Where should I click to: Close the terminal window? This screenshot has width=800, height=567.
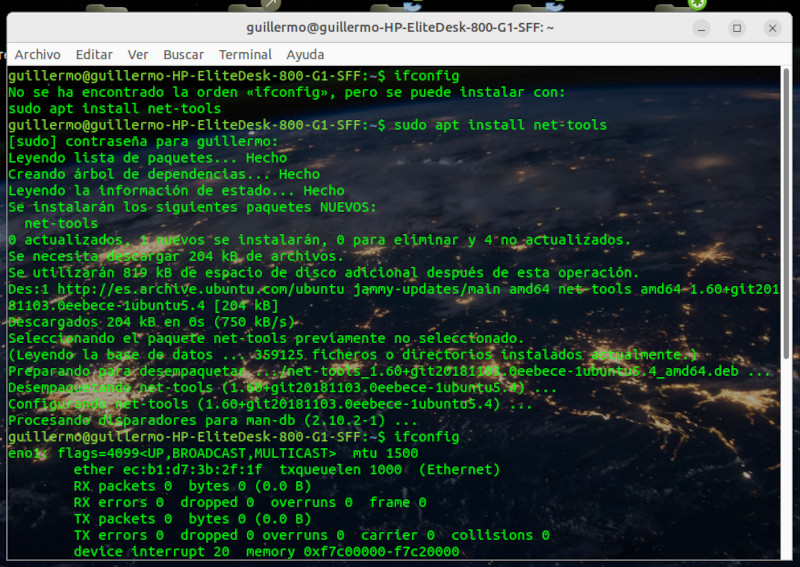coord(772,28)
